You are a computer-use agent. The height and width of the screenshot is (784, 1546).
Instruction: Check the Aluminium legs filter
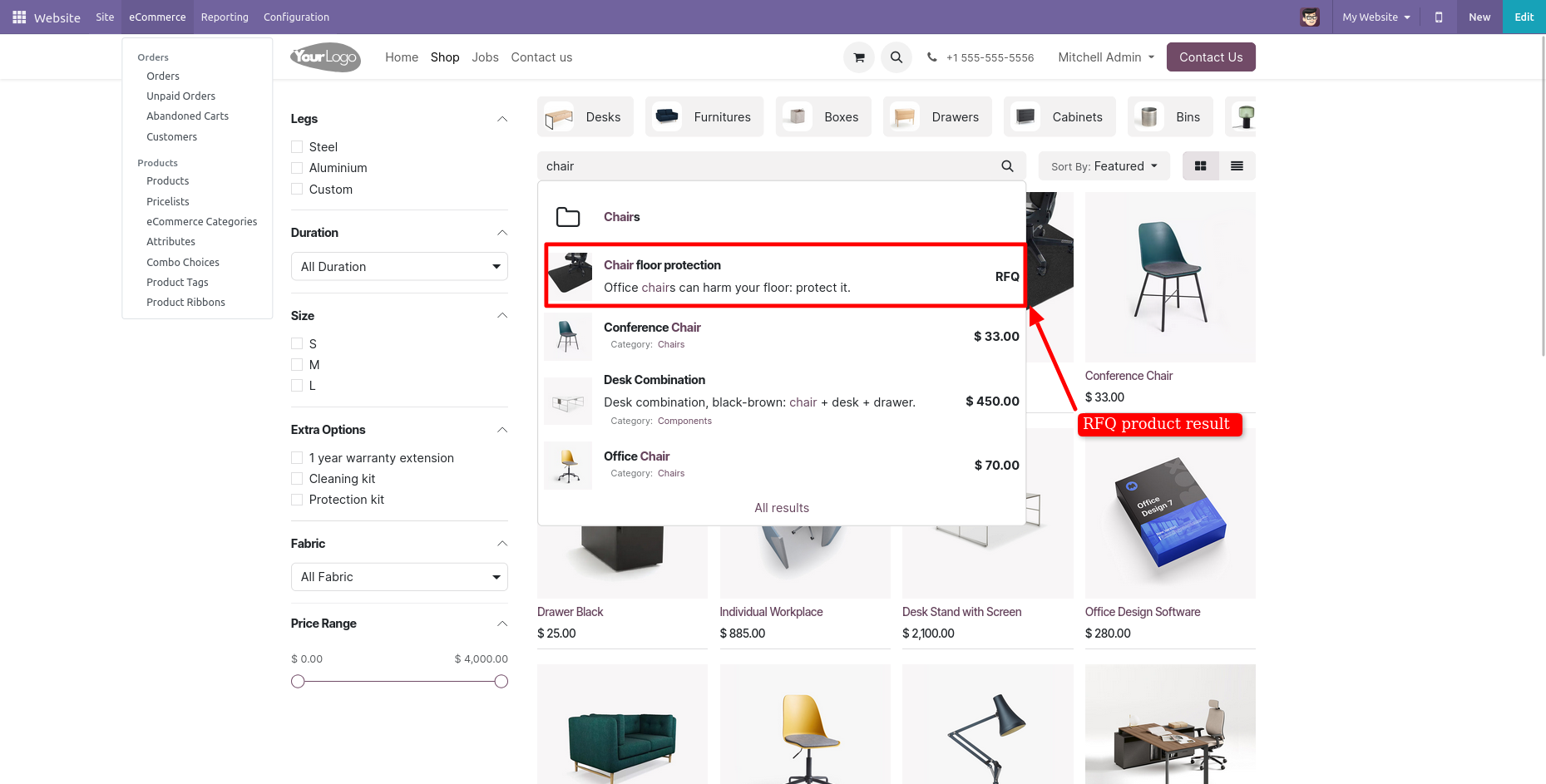click(297, 168)
